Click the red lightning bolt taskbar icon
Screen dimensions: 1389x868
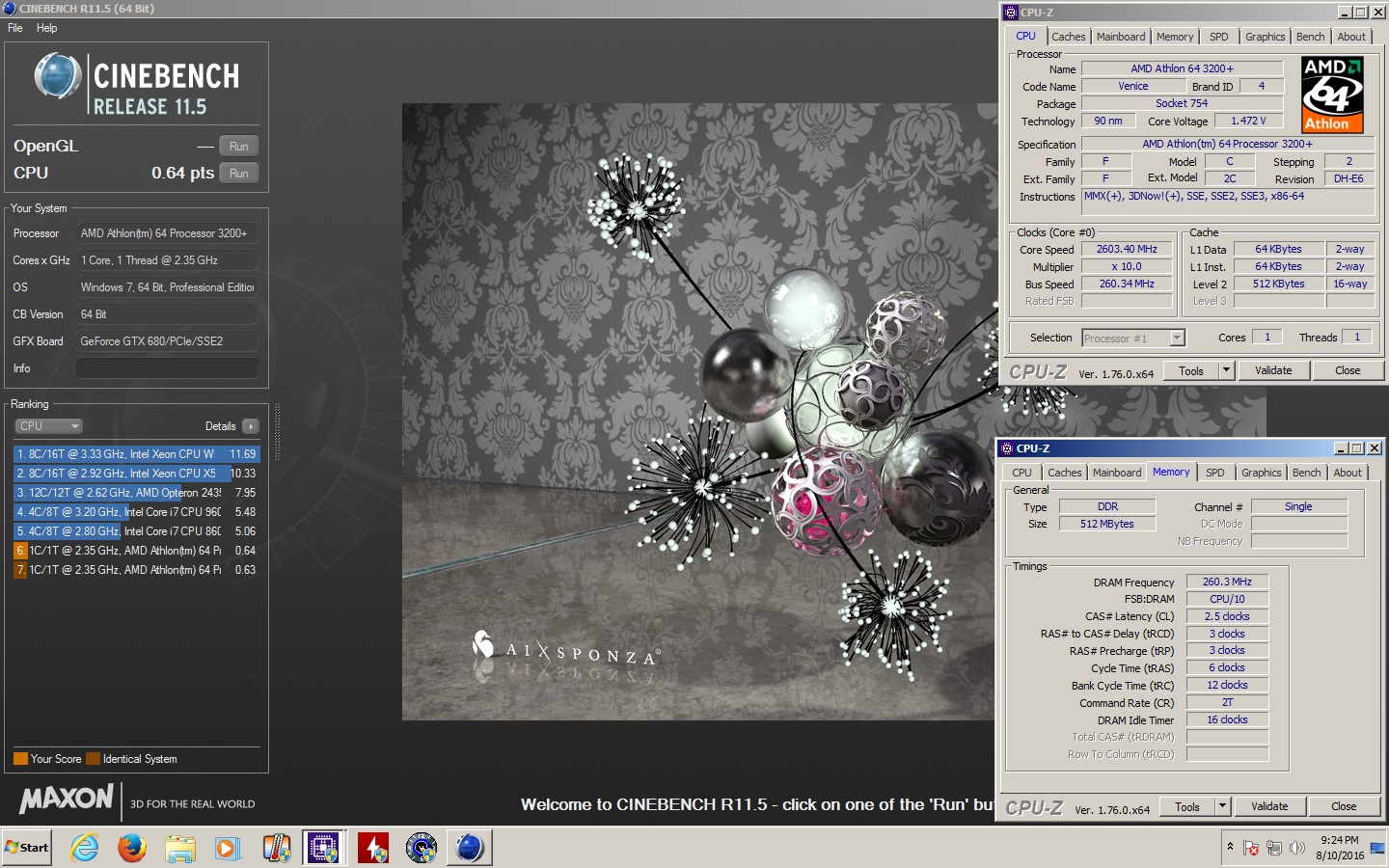373,848
